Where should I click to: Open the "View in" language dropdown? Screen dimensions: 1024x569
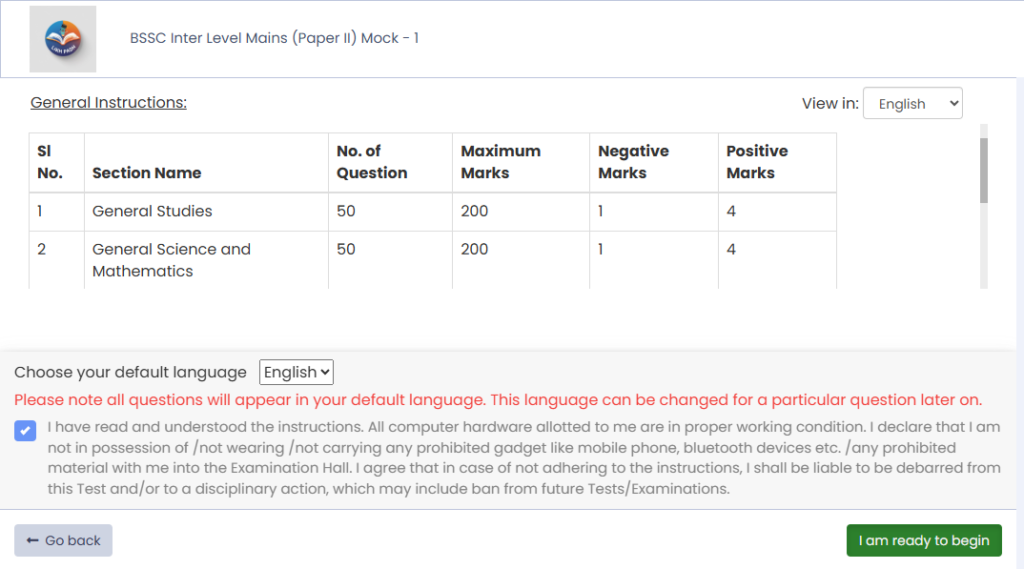pos(912,104)
